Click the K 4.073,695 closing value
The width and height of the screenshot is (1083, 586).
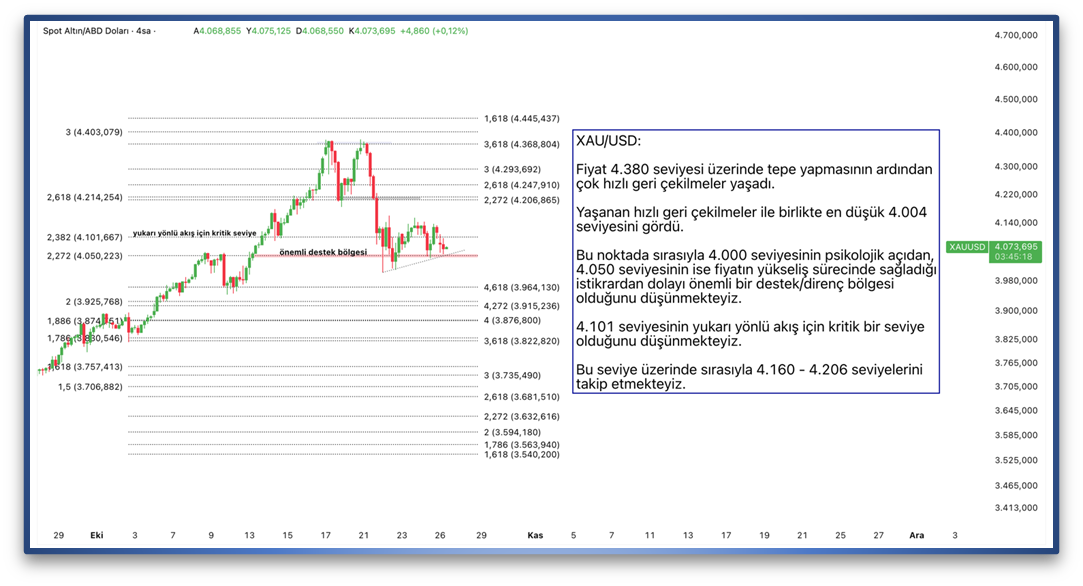pos(371,31)
